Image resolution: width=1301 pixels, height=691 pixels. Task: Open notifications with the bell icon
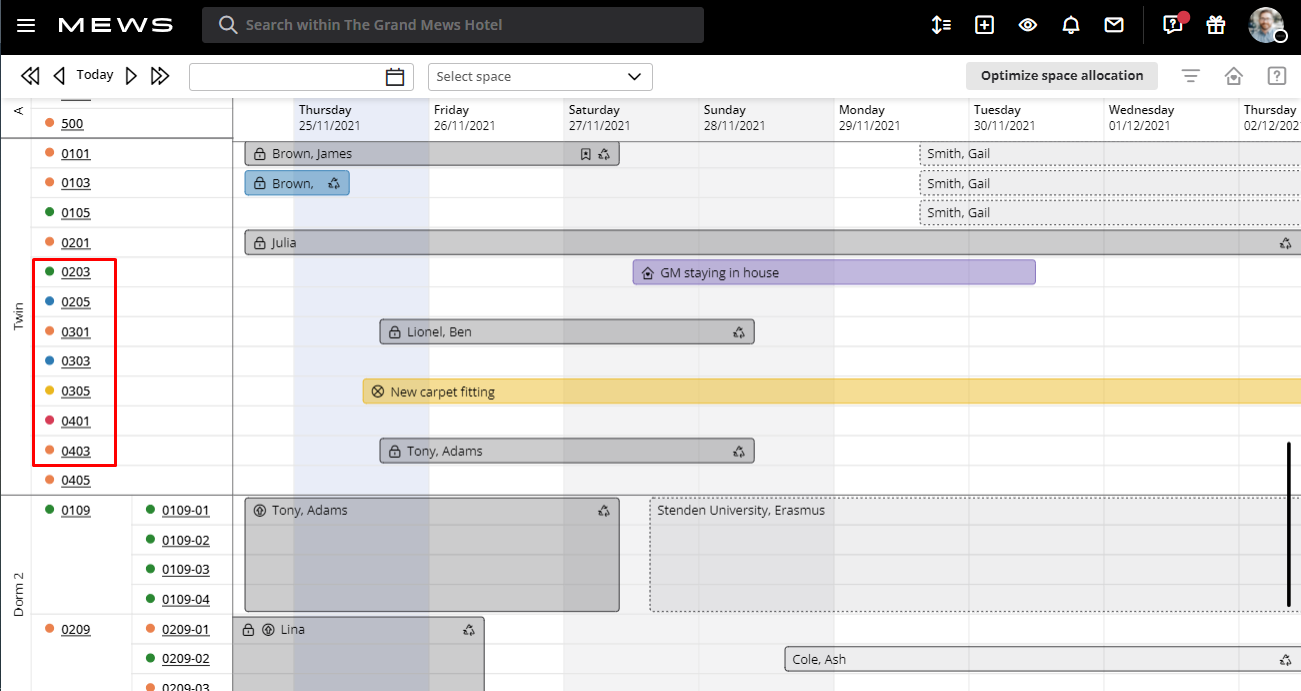coord(1070,24)
